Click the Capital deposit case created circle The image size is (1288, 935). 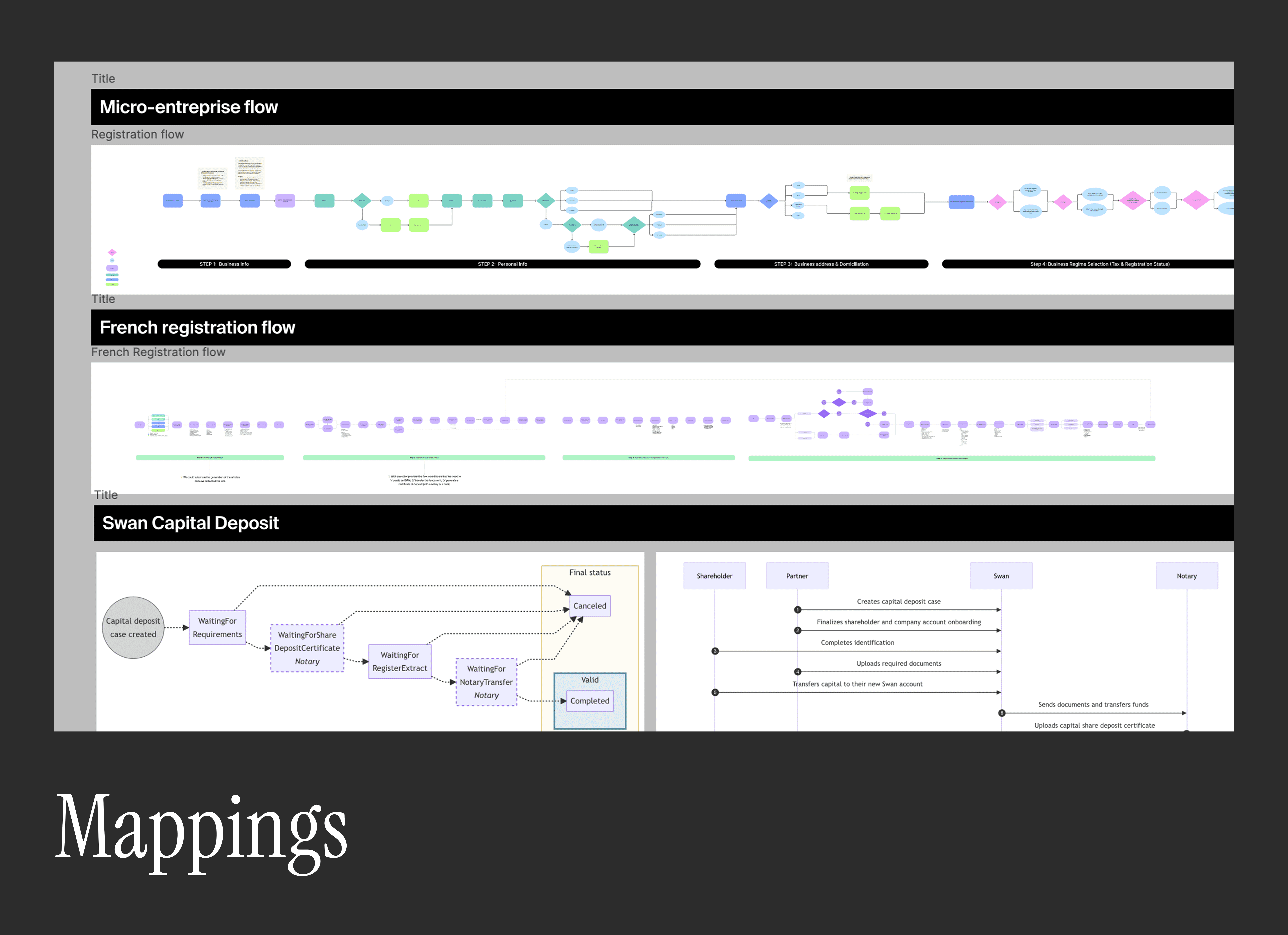click(133, 628)
